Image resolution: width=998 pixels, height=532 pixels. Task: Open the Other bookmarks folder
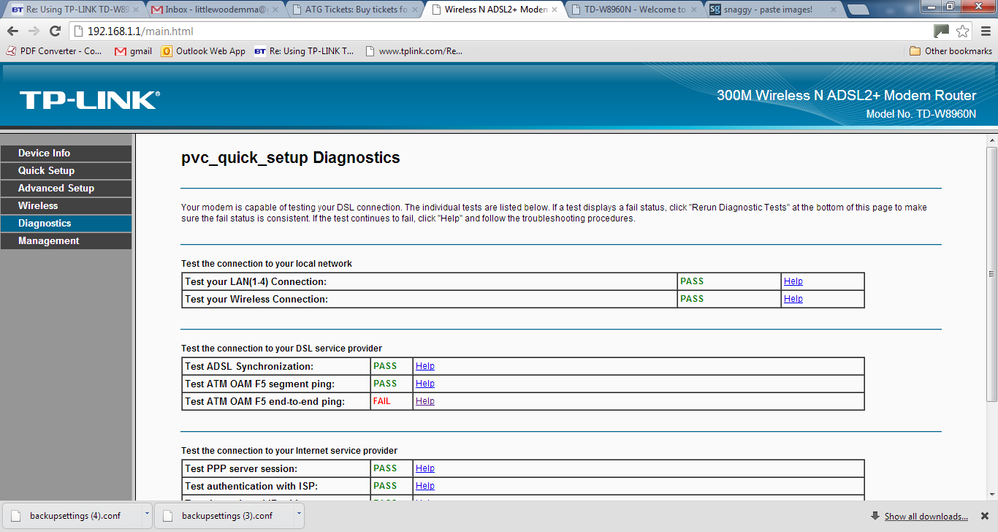[950, 51]
